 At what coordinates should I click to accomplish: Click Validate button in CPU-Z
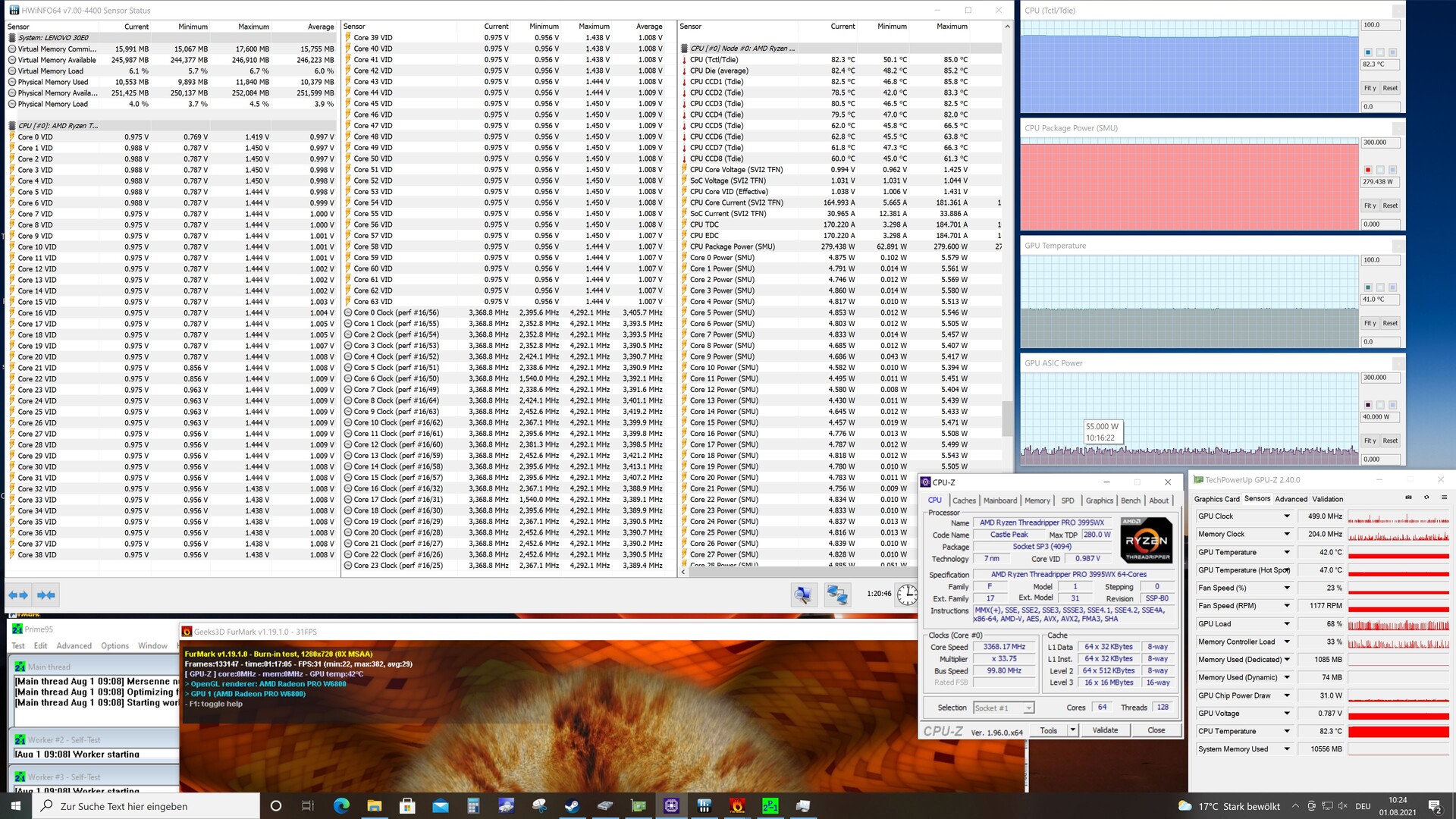[x=1105, y=730]
